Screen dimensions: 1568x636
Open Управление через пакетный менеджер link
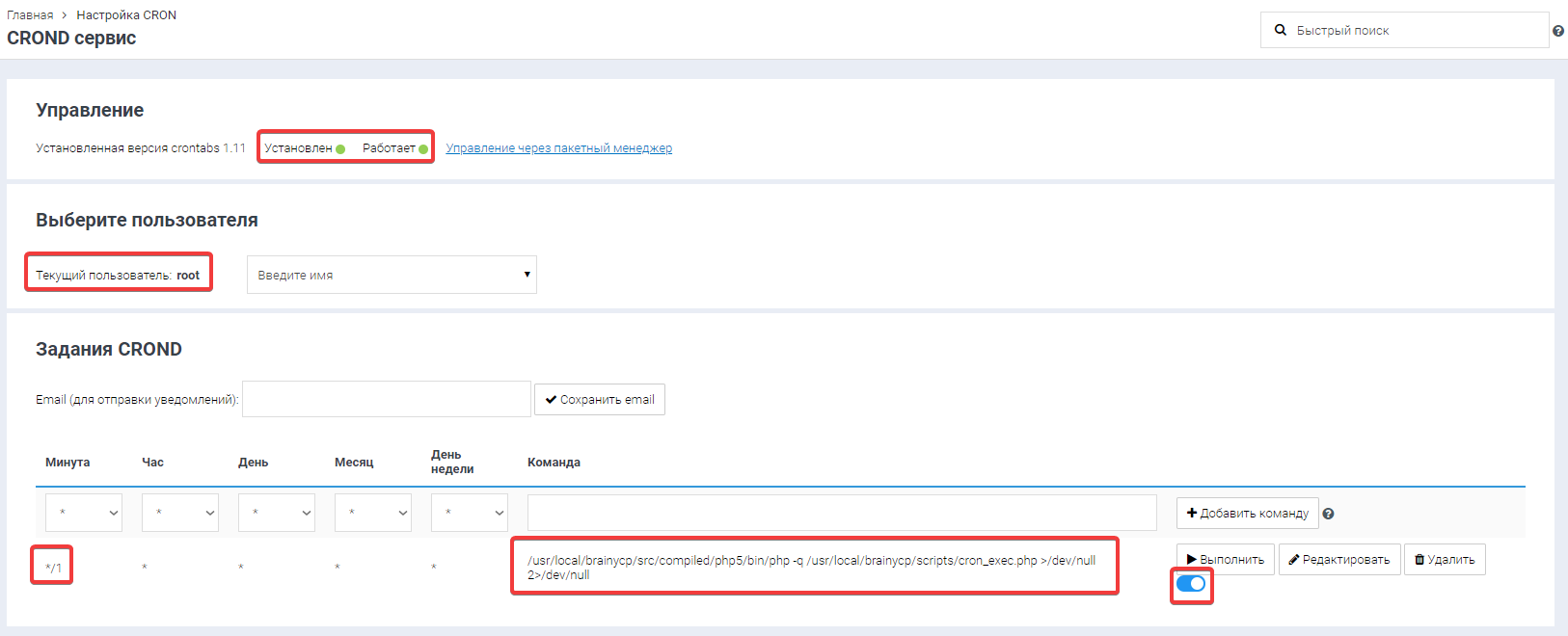click(558, 148)
